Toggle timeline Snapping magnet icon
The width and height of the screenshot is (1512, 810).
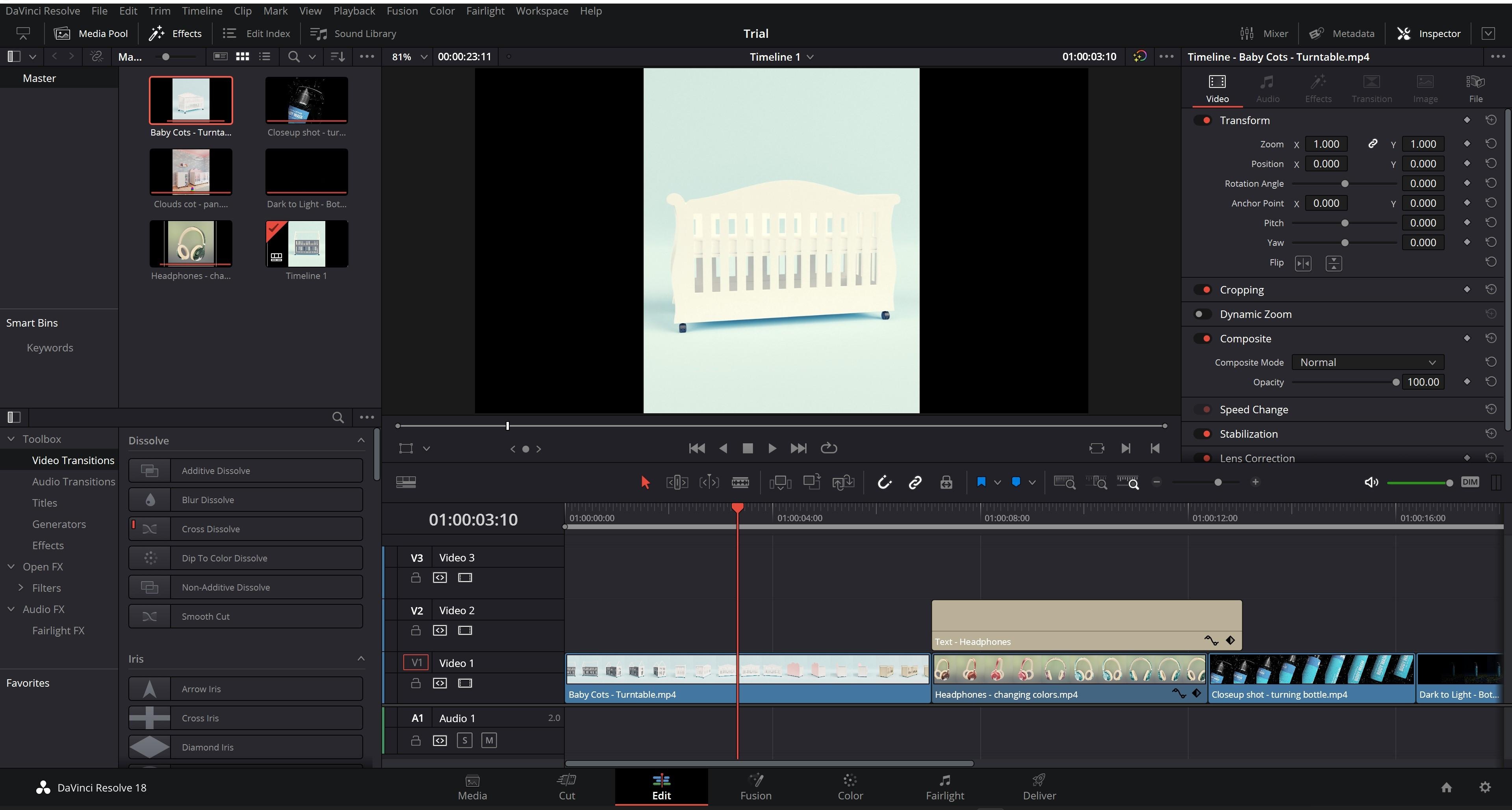pyautogui.click(x=884, y=483)
